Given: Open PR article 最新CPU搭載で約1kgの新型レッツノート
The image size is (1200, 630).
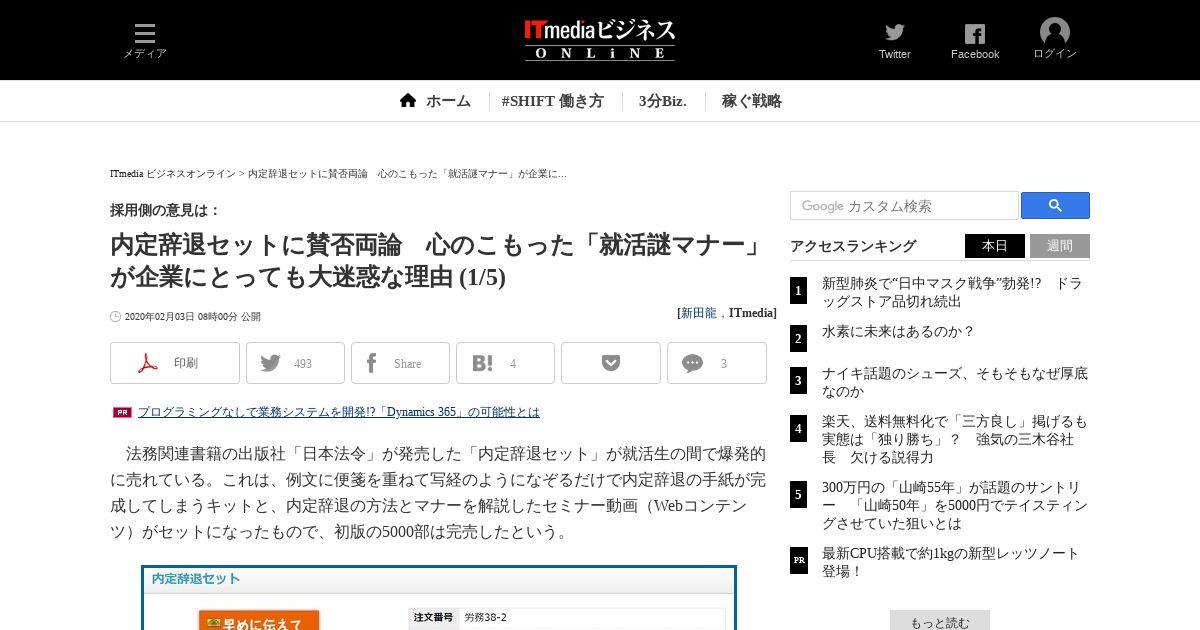Looking at the screenshot, I should coord(951,562).
